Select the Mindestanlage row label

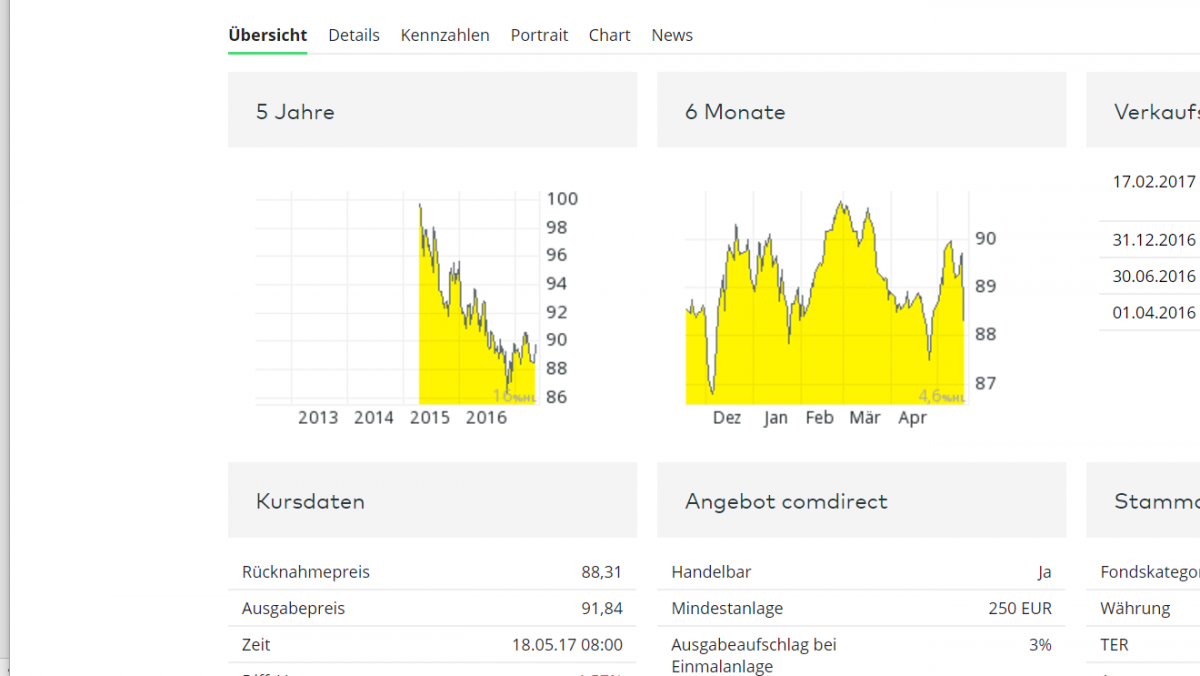tap(727, 608)
